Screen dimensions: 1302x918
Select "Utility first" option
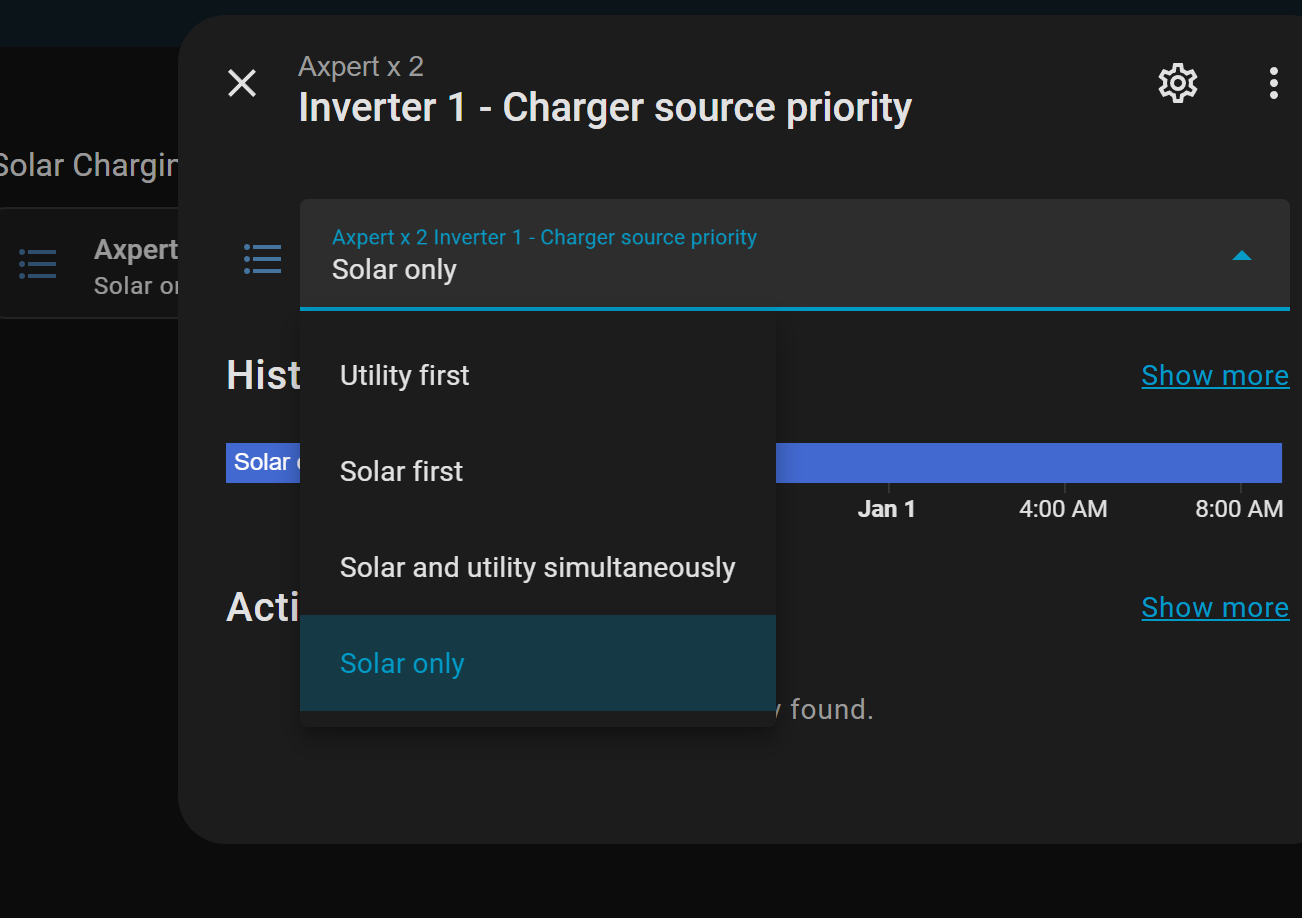[x=405, y=376]
